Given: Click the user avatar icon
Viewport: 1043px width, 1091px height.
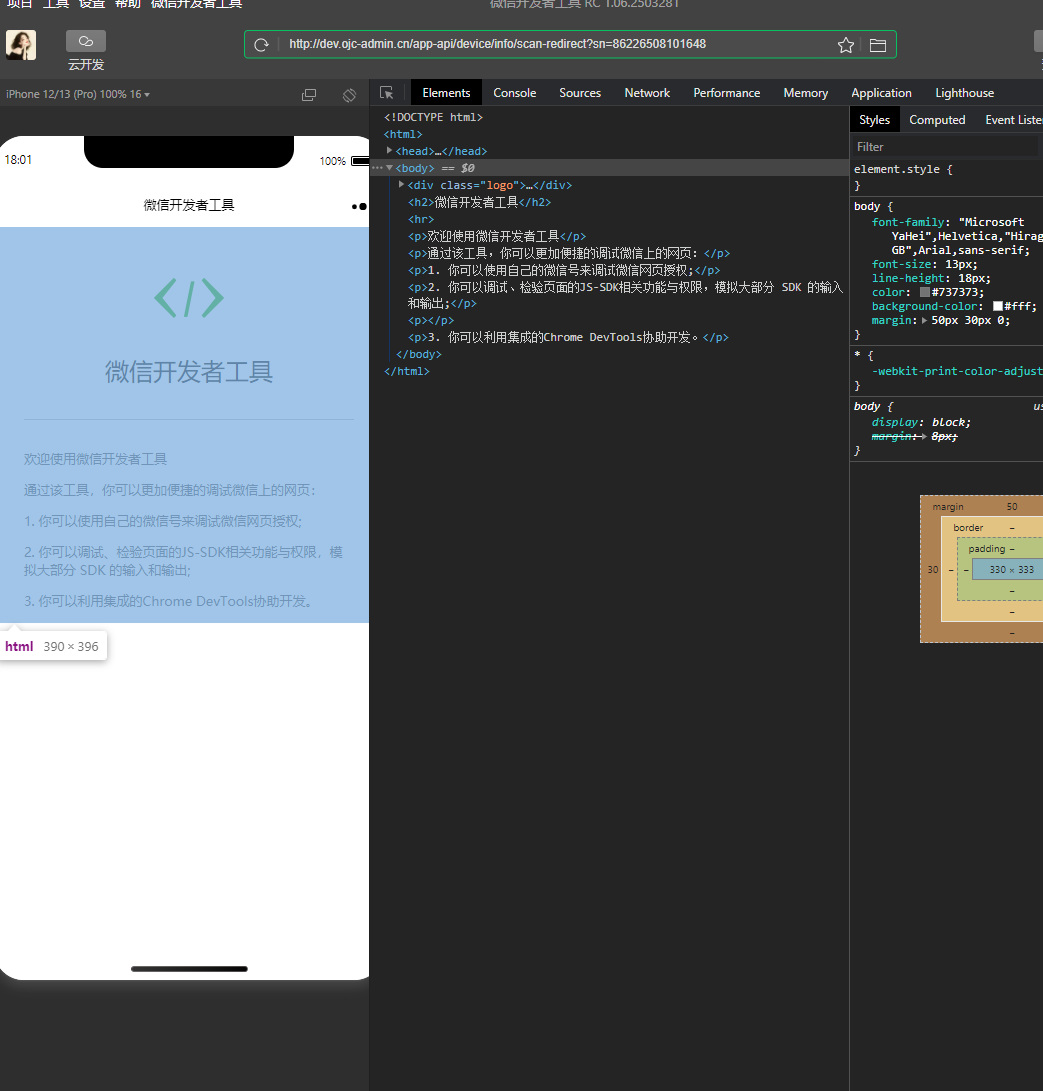Looking at the screenshot, I should pyautogui.click(x=21, y=45).
